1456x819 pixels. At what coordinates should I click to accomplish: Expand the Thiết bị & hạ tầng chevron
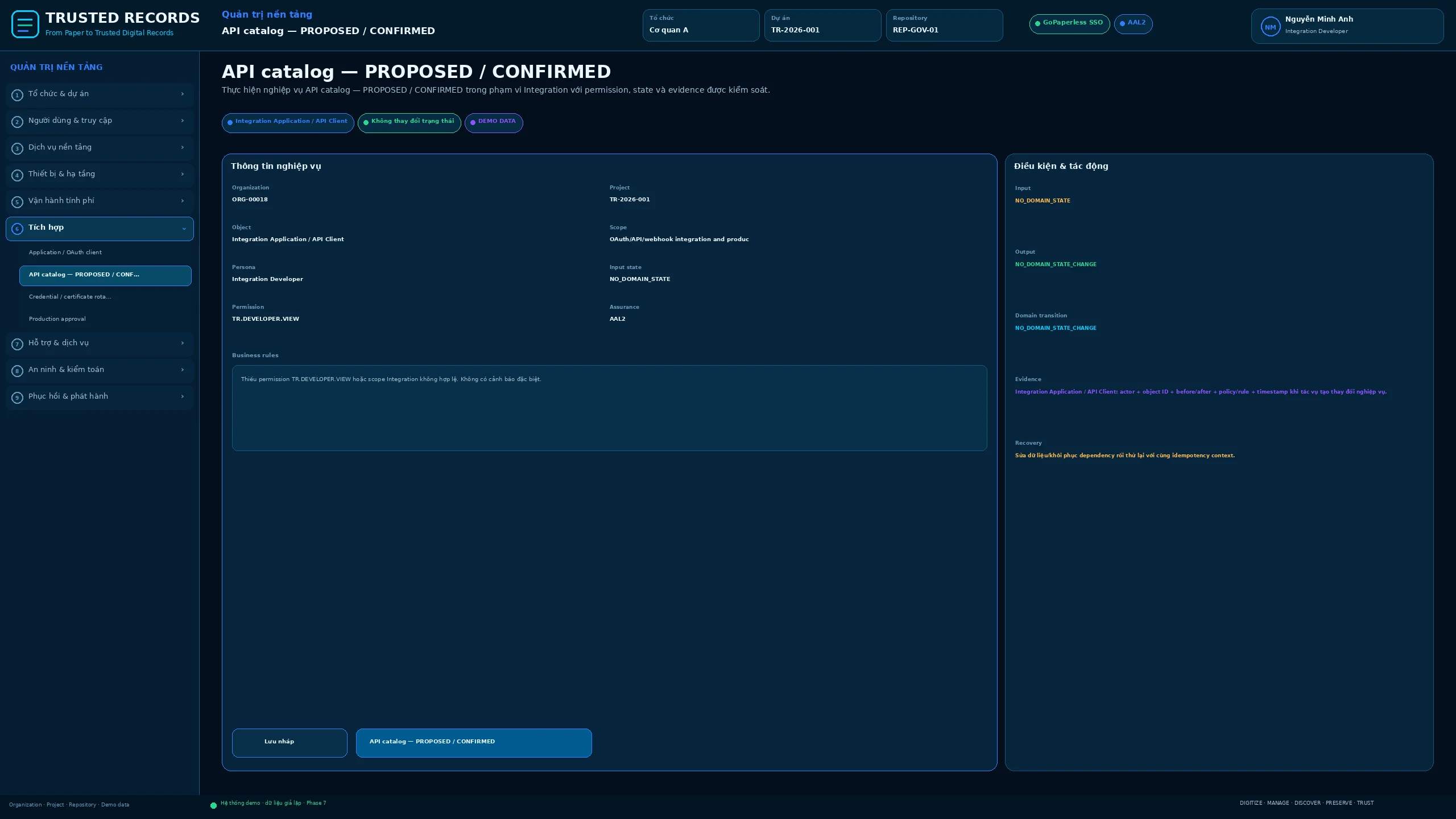[x=183, y=174]
